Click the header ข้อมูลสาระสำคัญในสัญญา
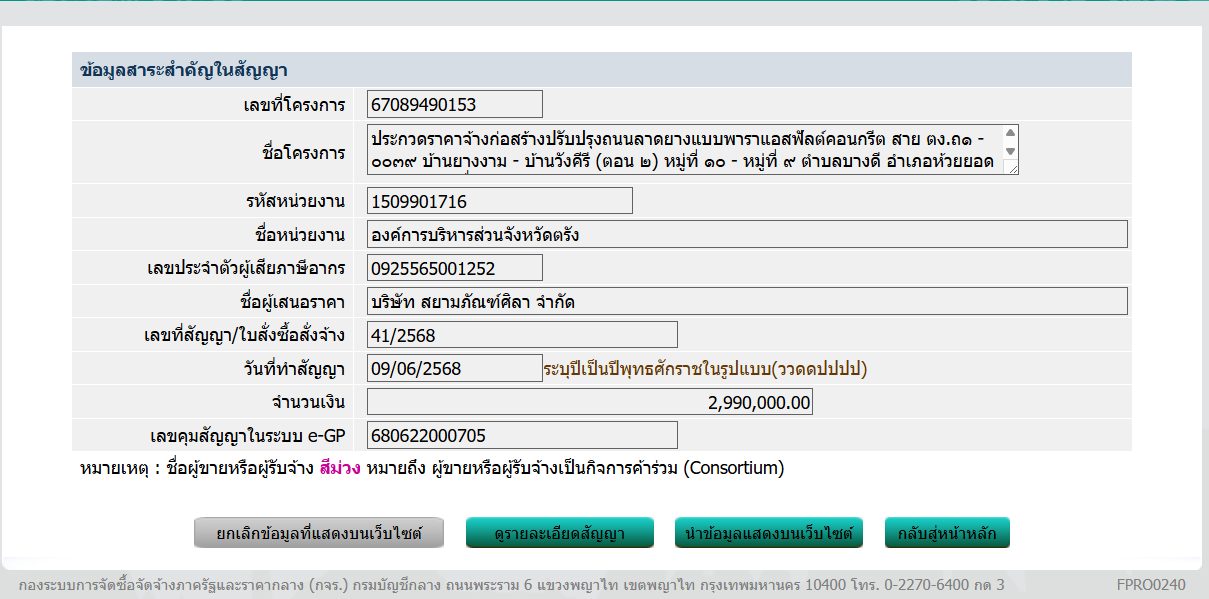Viewport: 1209px width, 599px height. 184,70
